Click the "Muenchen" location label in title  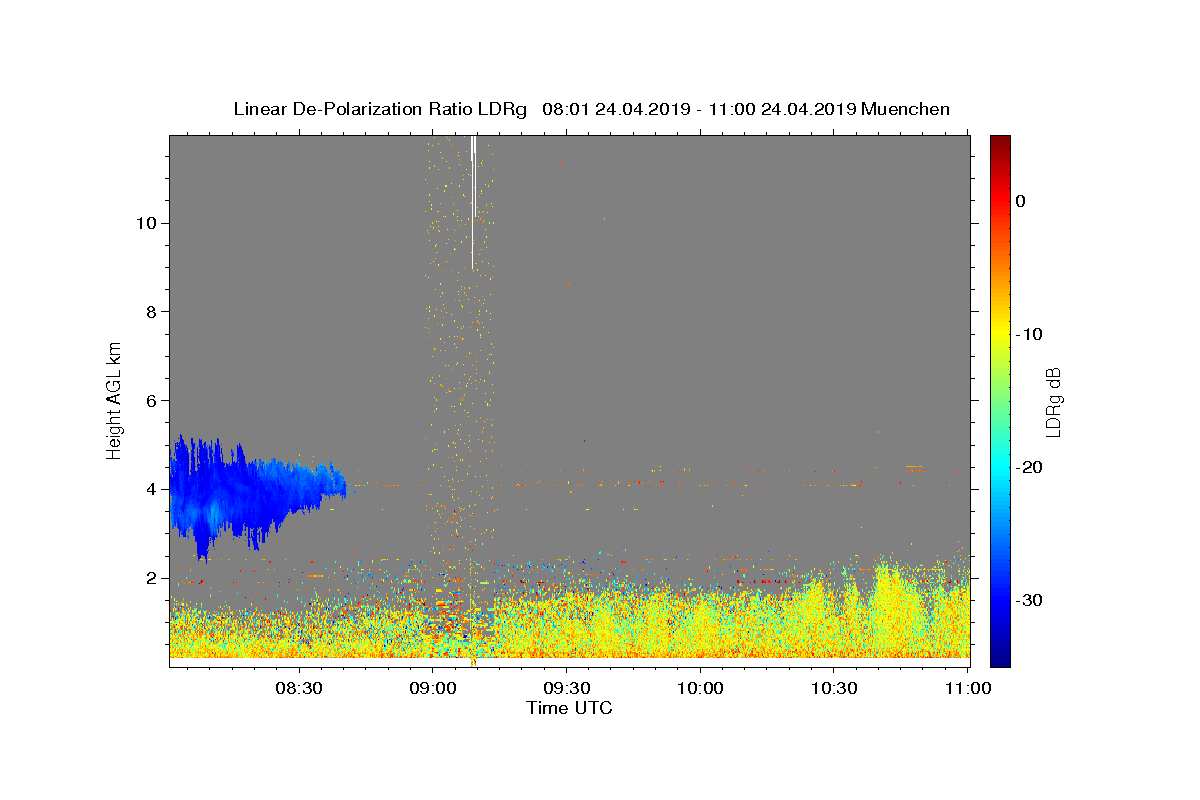tap(906, 109)
